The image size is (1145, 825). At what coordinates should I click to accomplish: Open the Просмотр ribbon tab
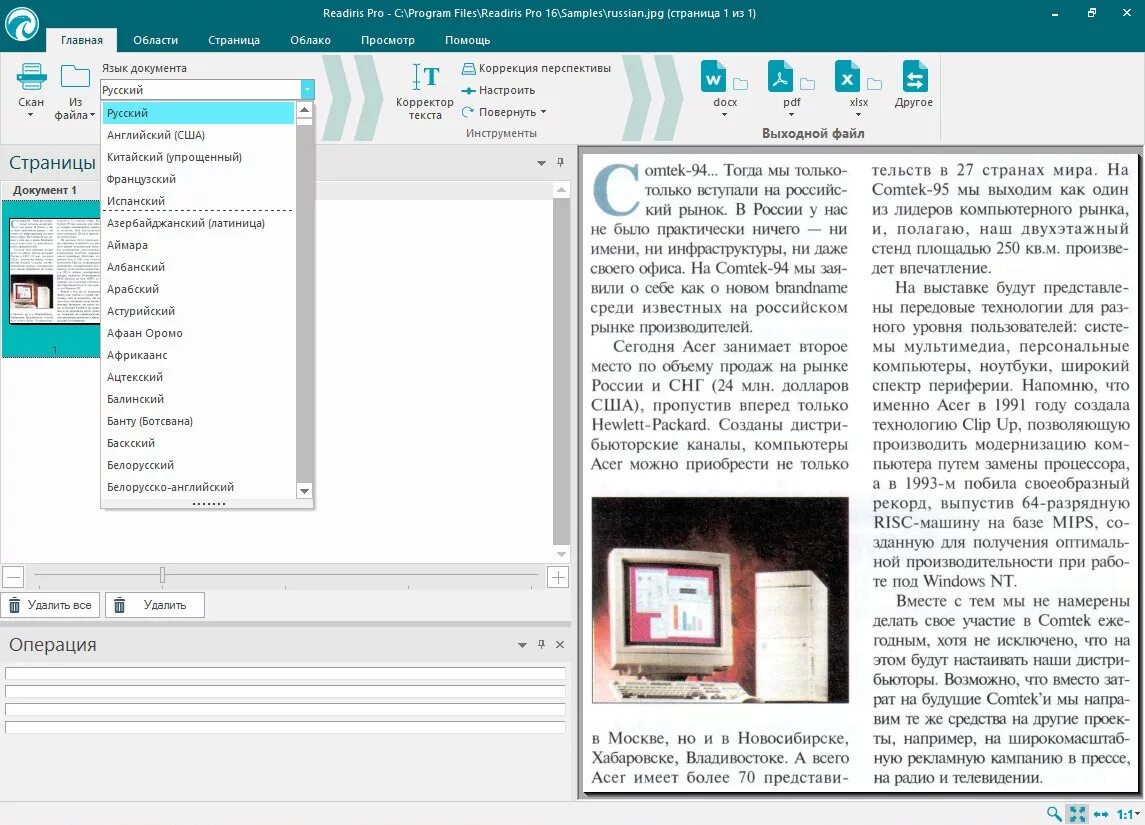[x=388, y=40]
